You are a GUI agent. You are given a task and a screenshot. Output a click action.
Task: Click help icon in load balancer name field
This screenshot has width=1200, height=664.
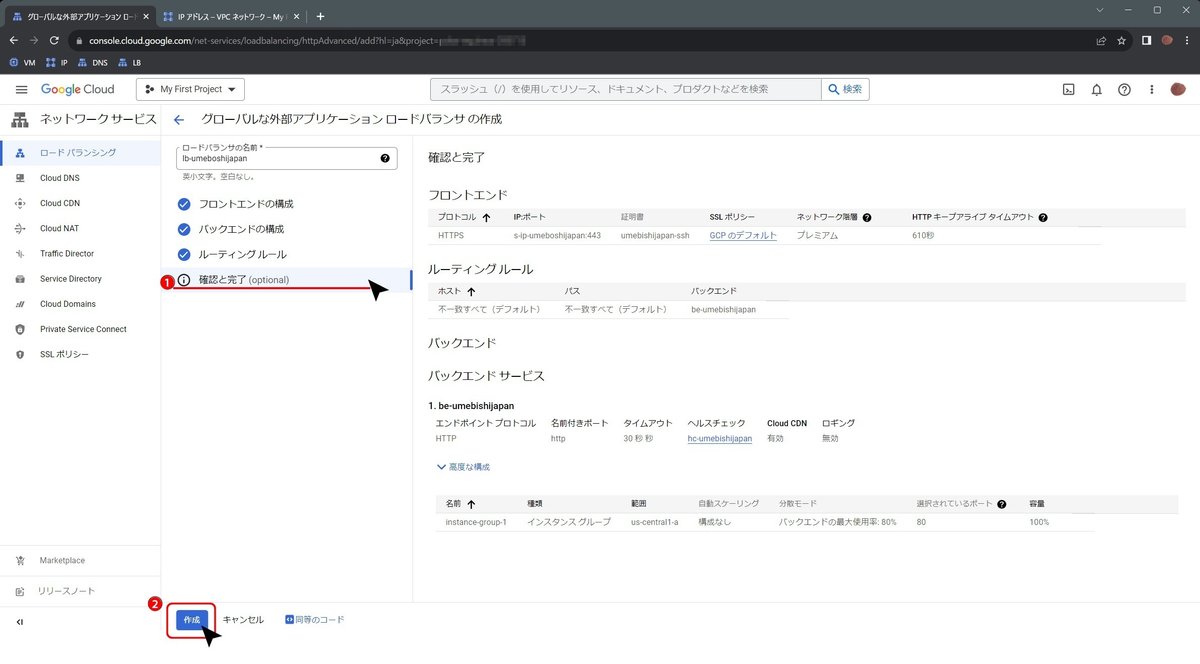385,158
